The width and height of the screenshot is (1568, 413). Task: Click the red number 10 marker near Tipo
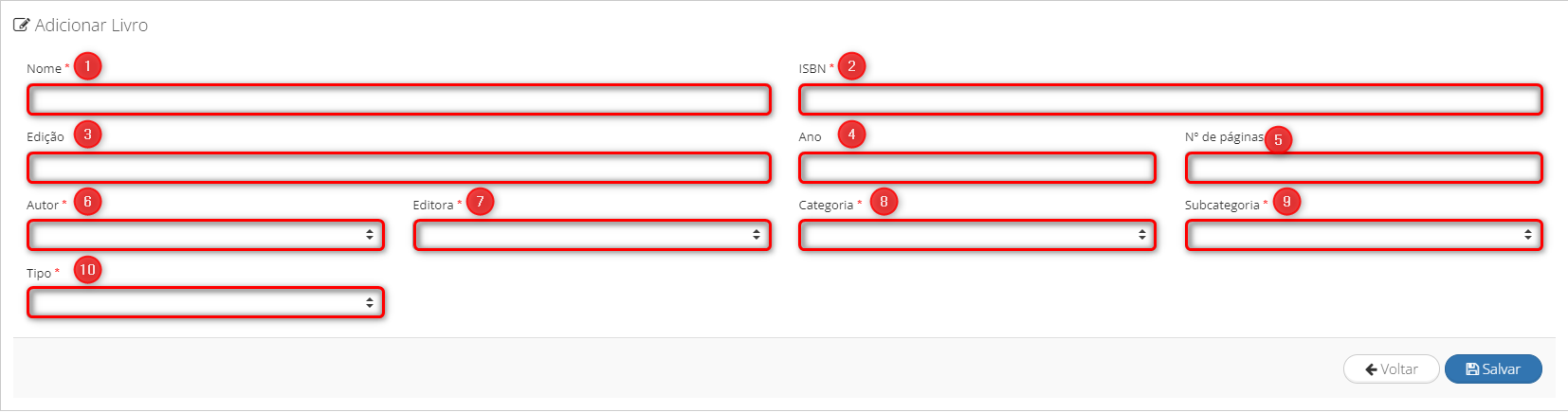pyautogui.click(x=87, y=270)
